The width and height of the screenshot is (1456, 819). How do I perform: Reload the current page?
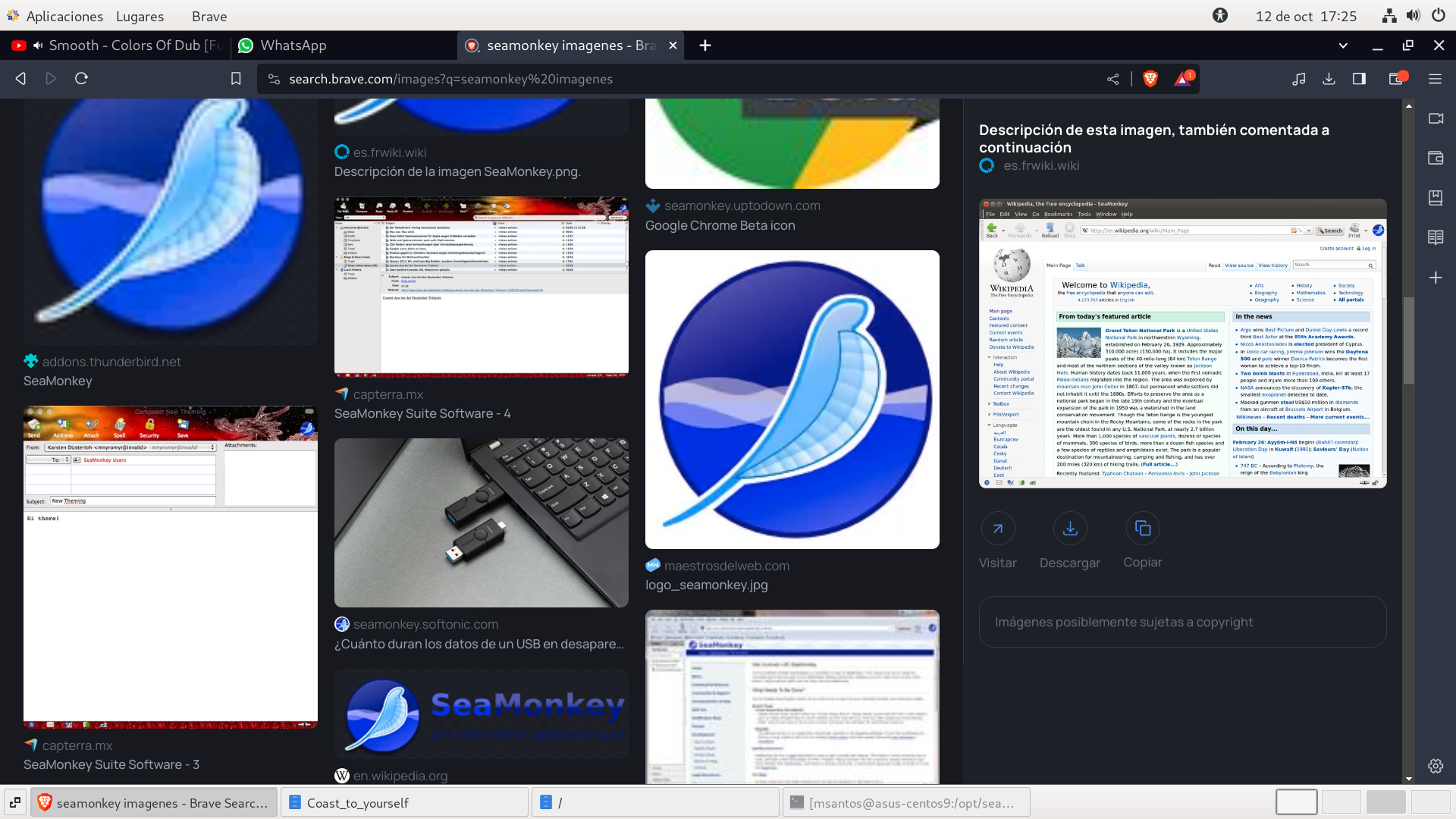(x=82, y=79)
